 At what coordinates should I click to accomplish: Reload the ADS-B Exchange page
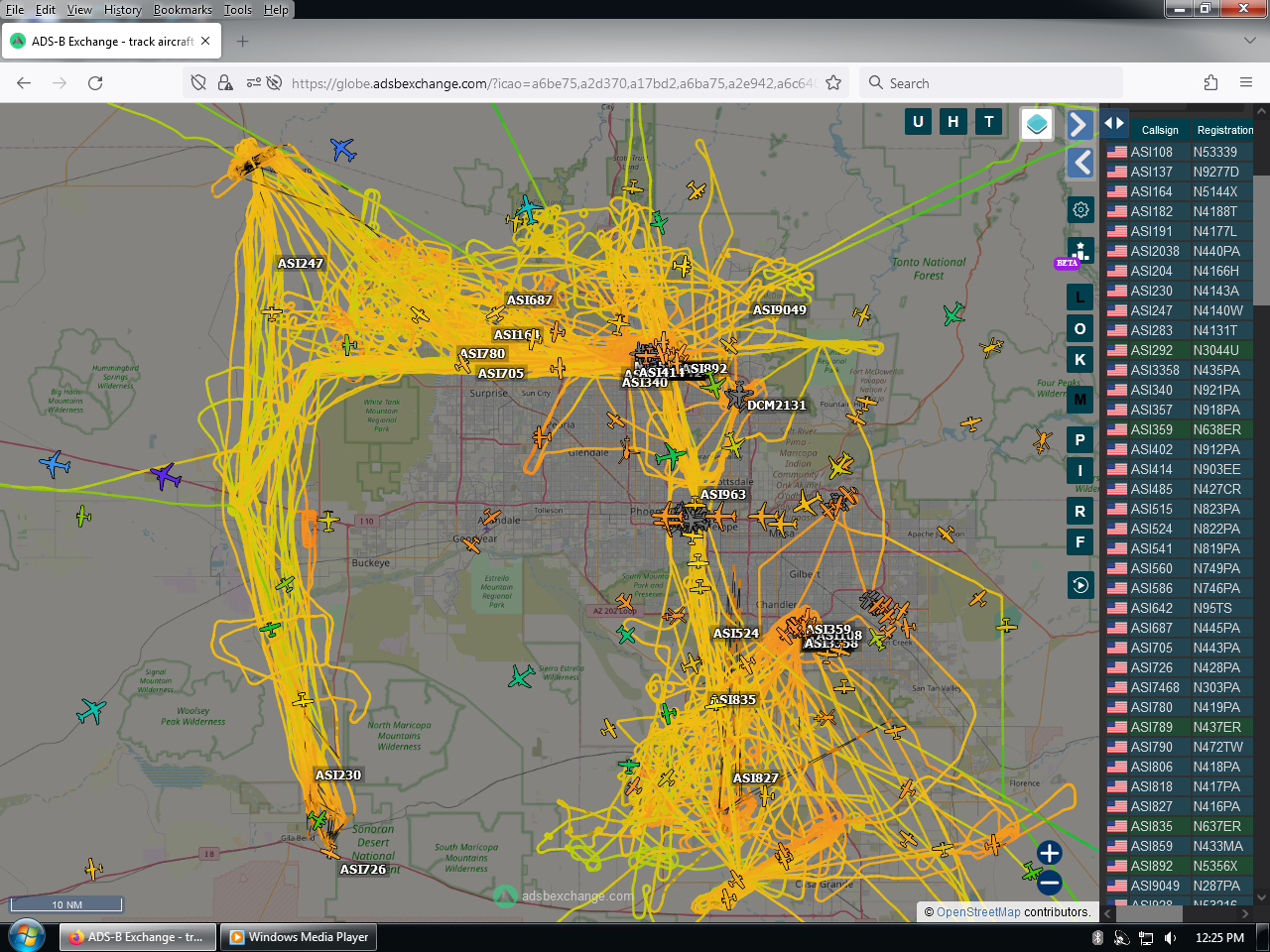(x=95, y=83)
